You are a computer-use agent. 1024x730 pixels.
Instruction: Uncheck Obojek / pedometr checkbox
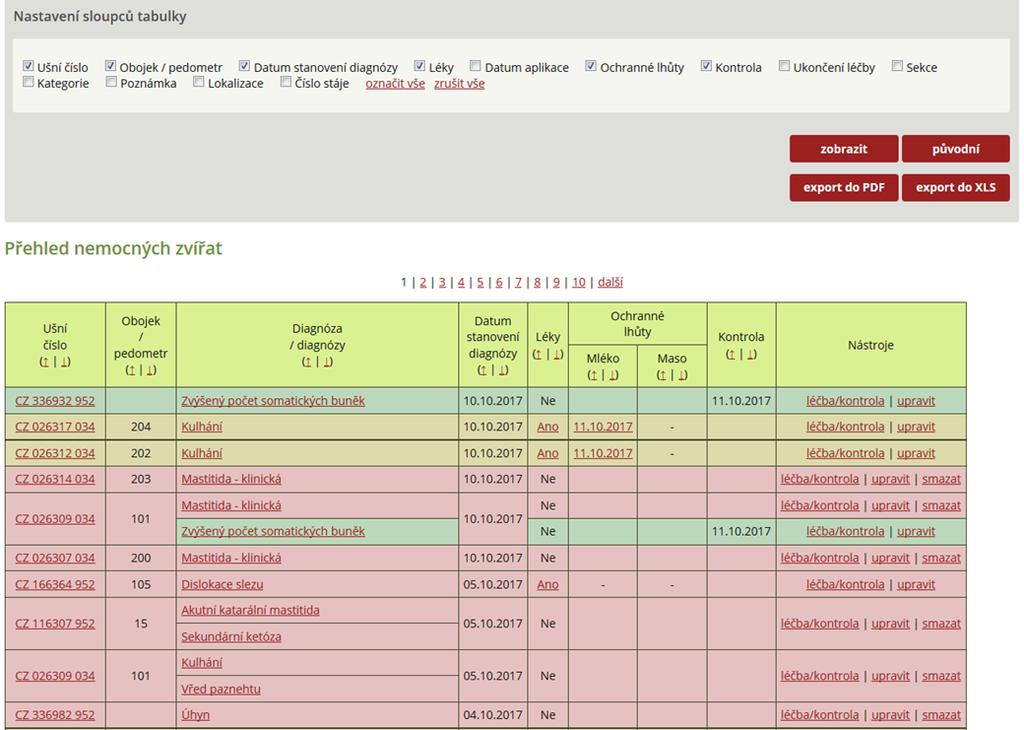coord(110,66)
